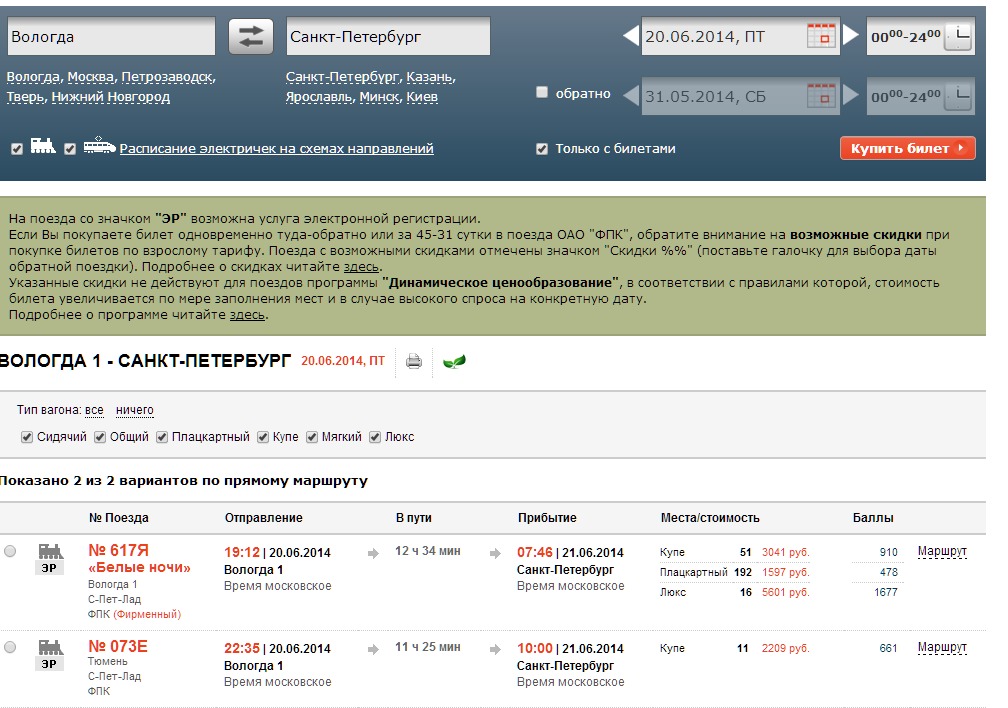1008x708 pixels.
Task: Go to previous departure date arrow
Action: pyautogui.click(x=630, y=37)
